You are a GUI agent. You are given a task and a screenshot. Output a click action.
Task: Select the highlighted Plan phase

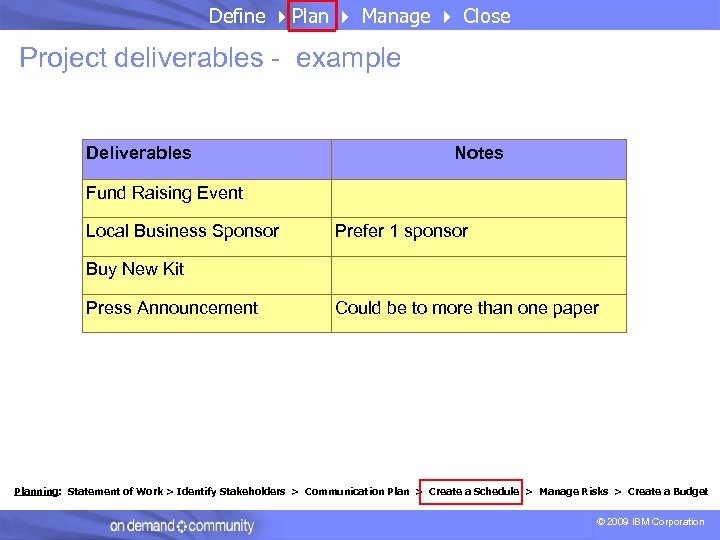(x=312, y=16)
